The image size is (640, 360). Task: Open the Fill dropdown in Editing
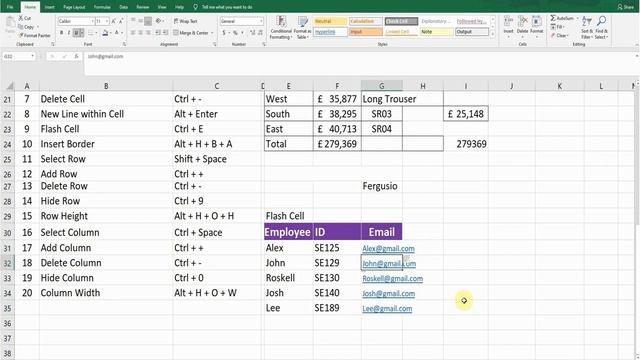click(557, 27)
